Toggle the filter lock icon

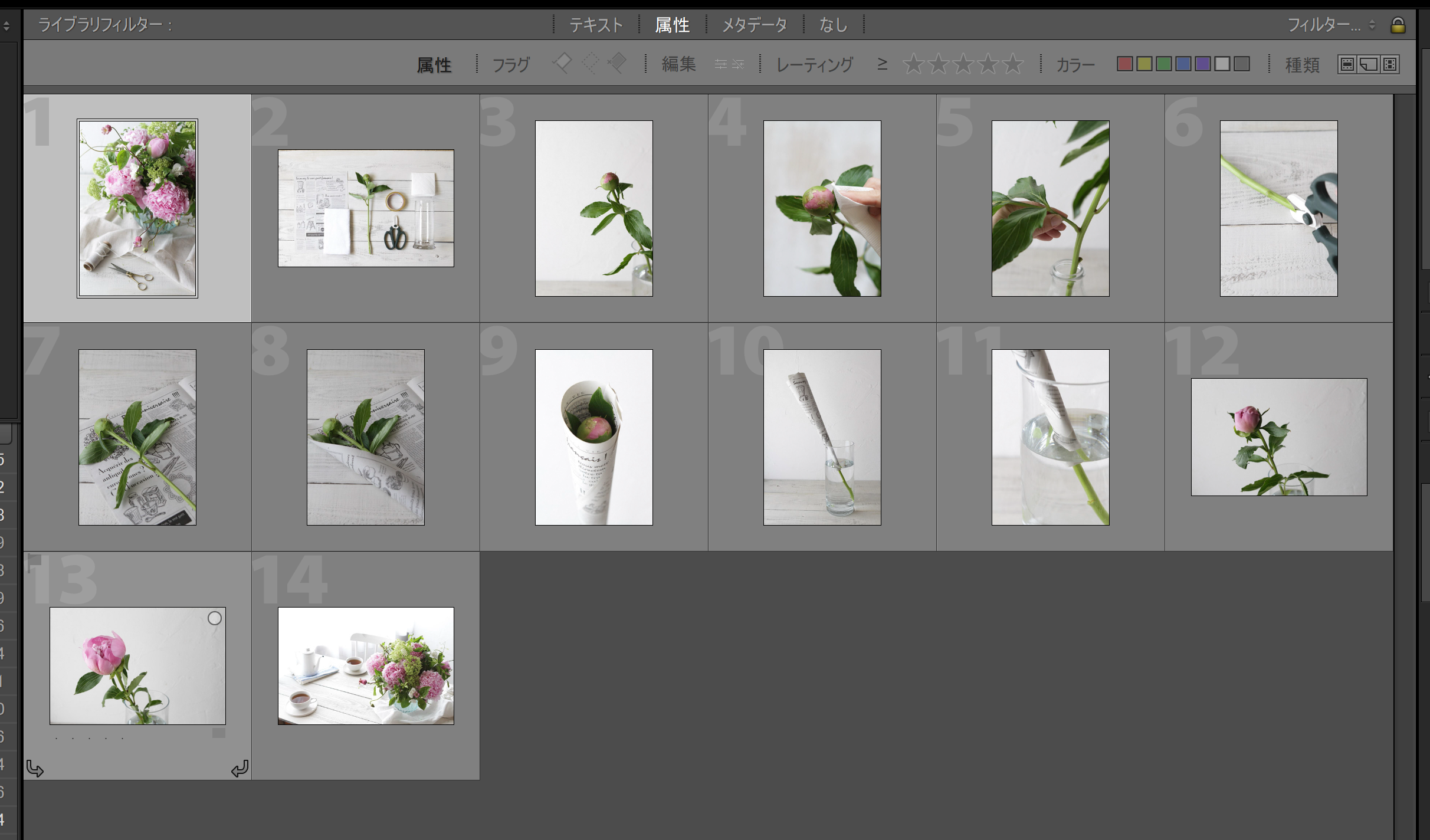pos(1398,25)
